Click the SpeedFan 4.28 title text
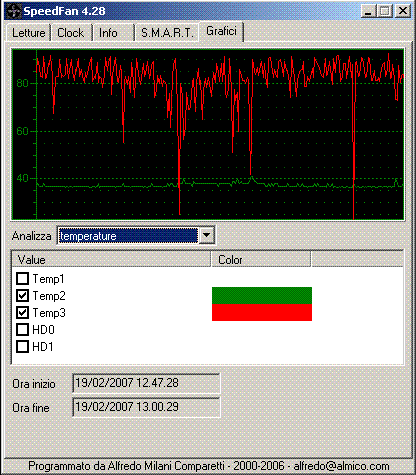 click(64, 11)
